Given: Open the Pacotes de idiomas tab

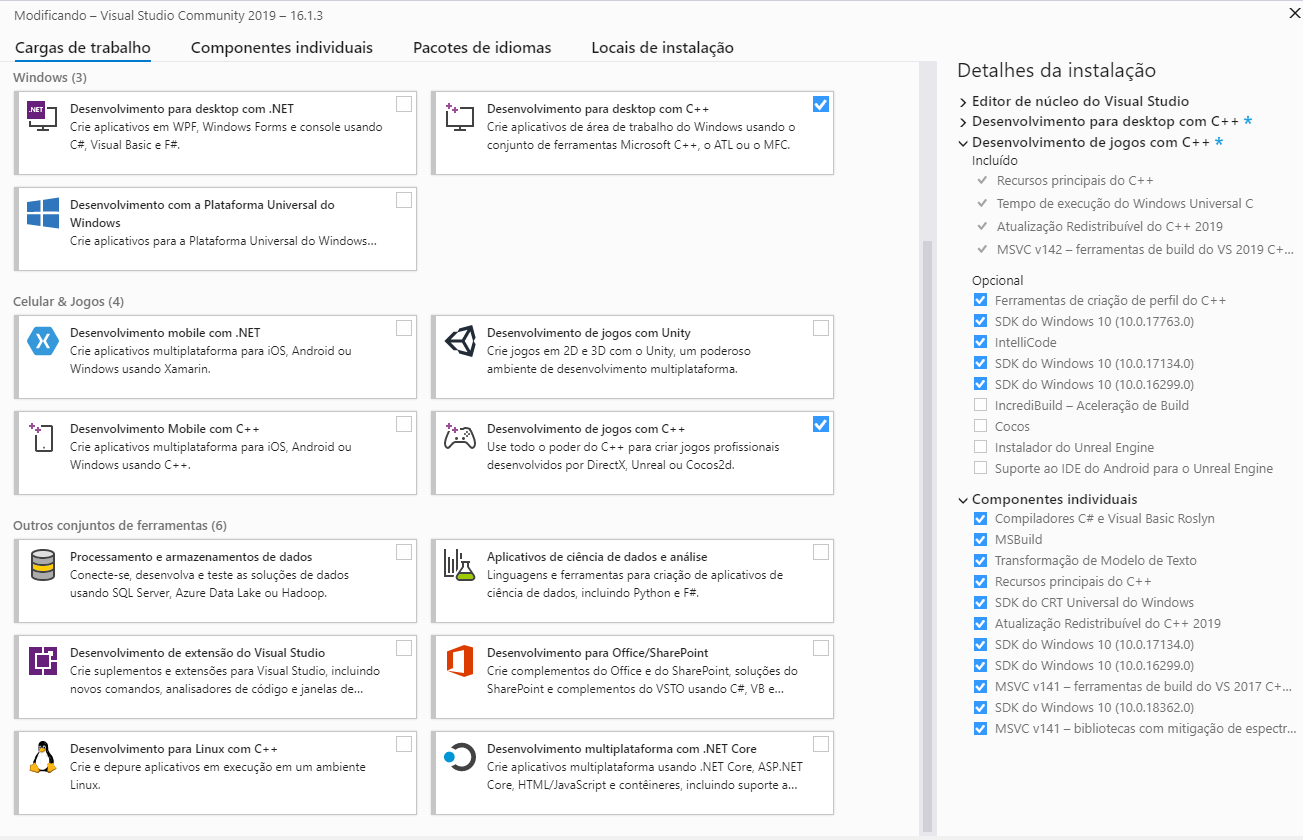Looking at the screenshot, I should coord(481,48).
